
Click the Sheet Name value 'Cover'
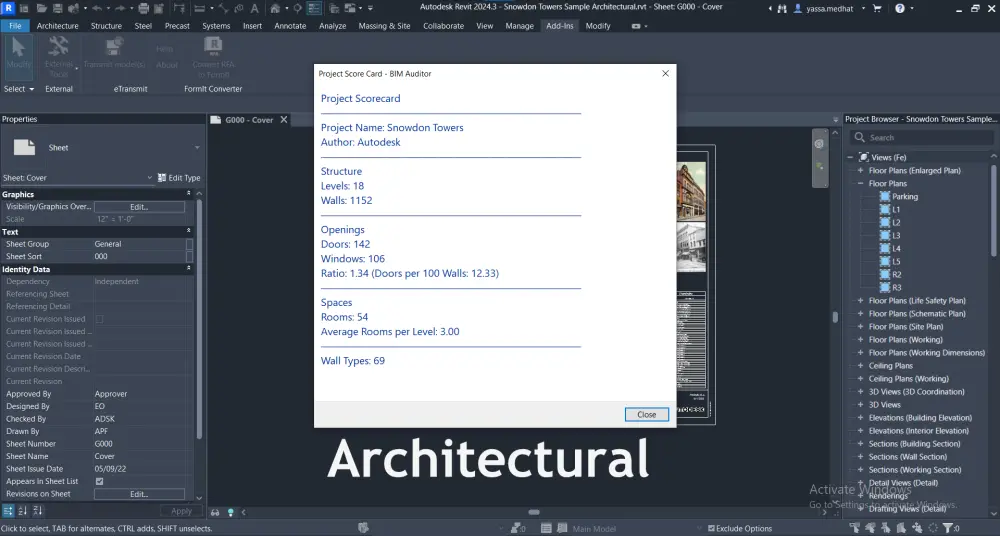click(105, 456)
